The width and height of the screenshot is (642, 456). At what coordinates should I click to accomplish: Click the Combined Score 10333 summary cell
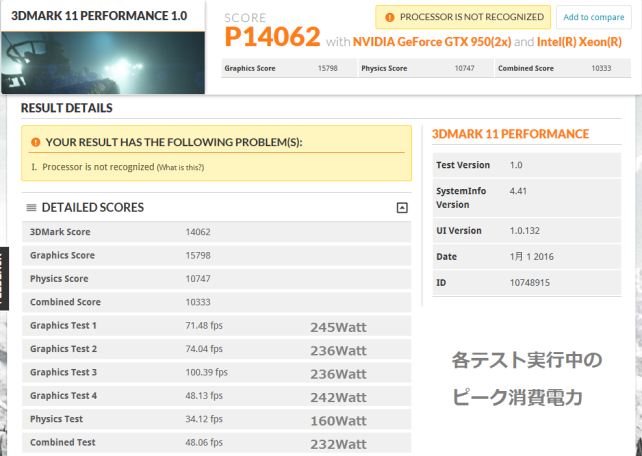(x=563, y=68)
